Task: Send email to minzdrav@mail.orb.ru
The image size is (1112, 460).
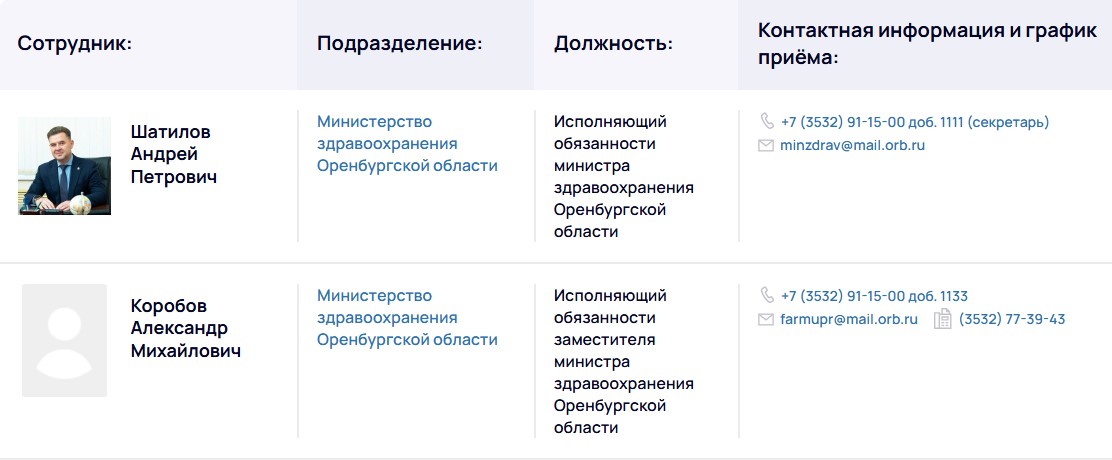Action: pyautogui.click(x=853, y=146)
